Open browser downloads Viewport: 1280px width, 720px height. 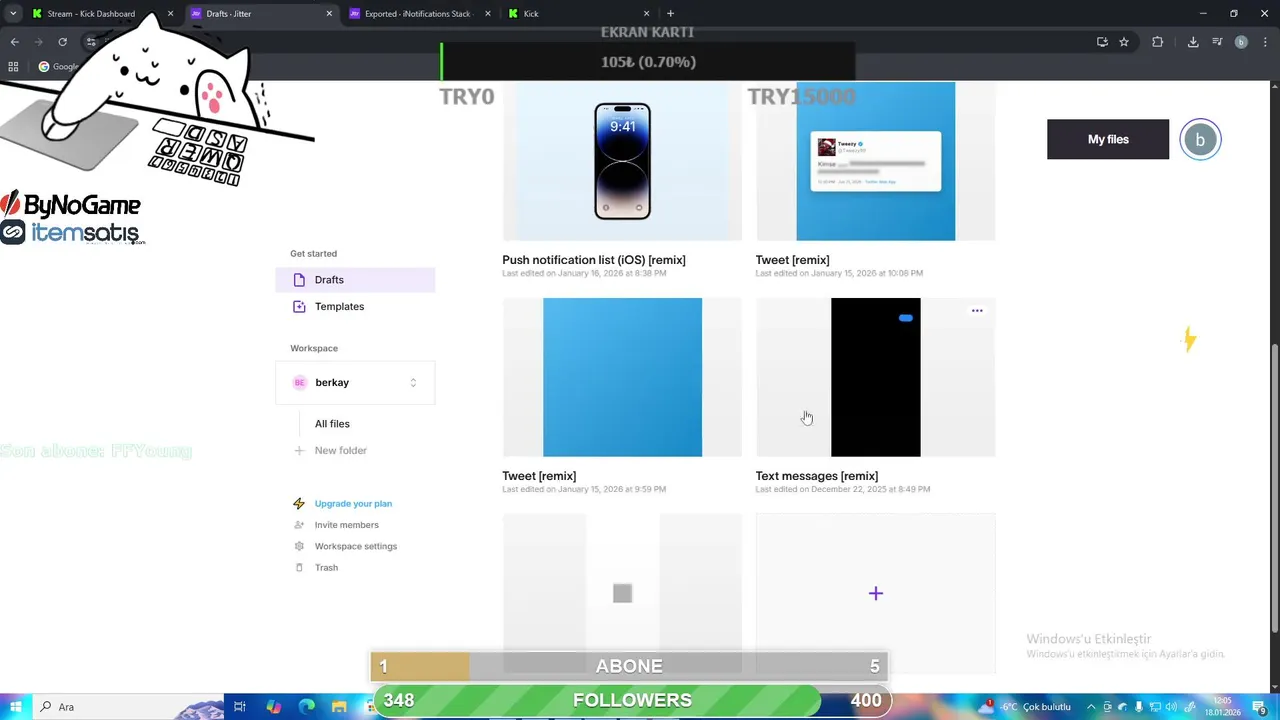[1193, 42]
